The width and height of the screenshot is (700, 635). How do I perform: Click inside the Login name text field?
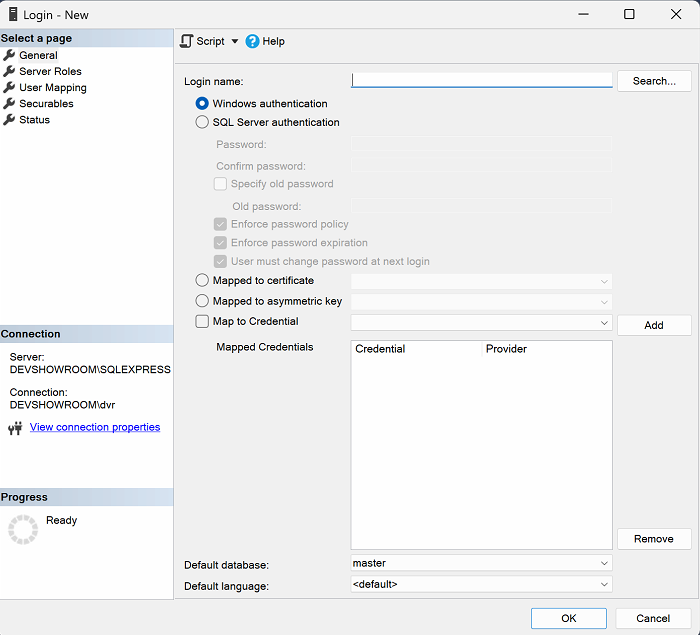click(481, 80)
